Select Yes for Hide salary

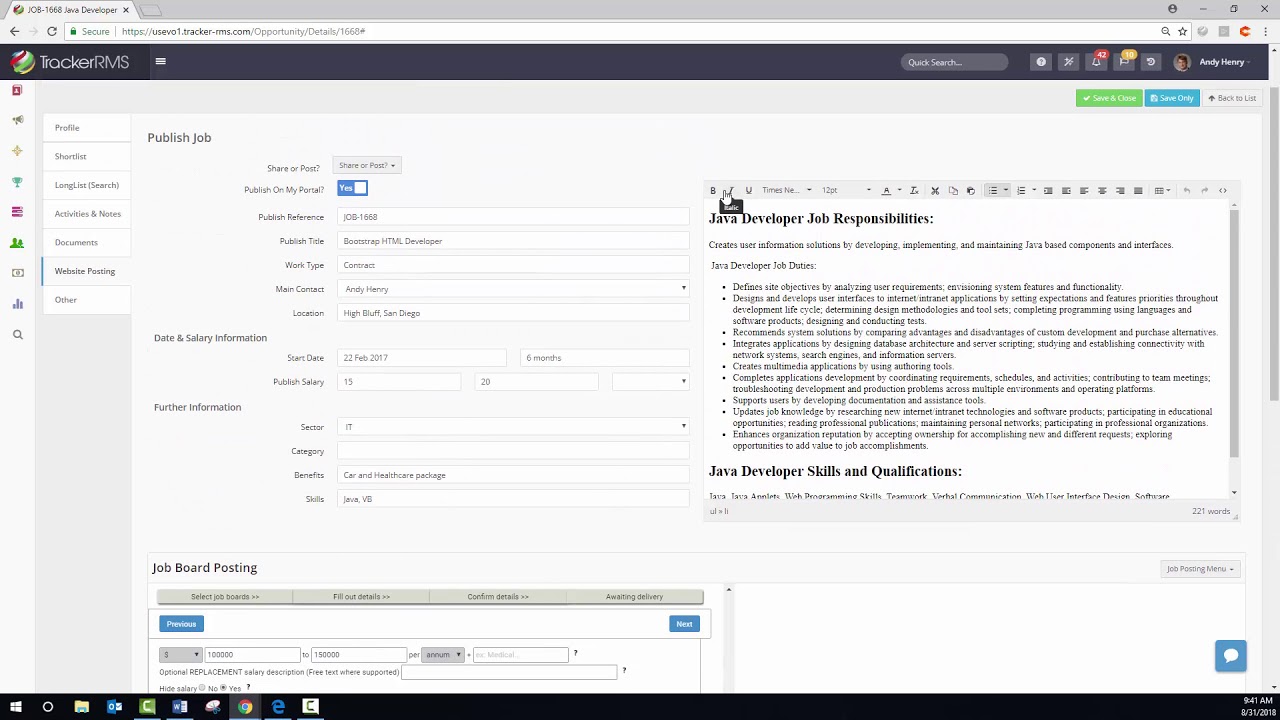(224, 688)
